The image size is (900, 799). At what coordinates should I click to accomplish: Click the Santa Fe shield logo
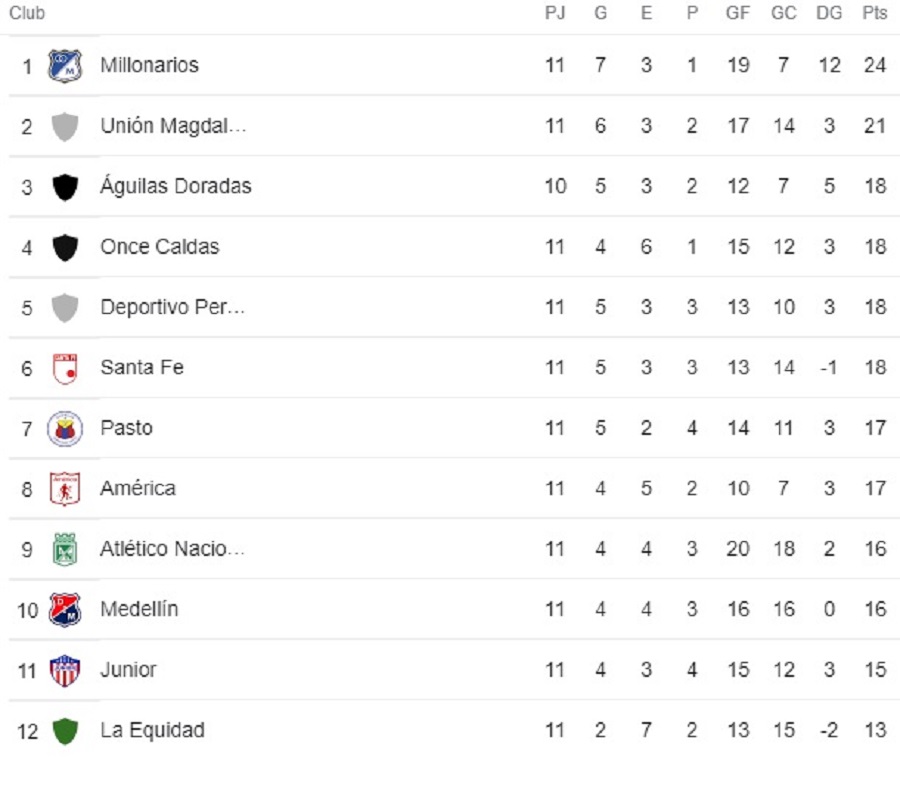click(x=65, y=369)
